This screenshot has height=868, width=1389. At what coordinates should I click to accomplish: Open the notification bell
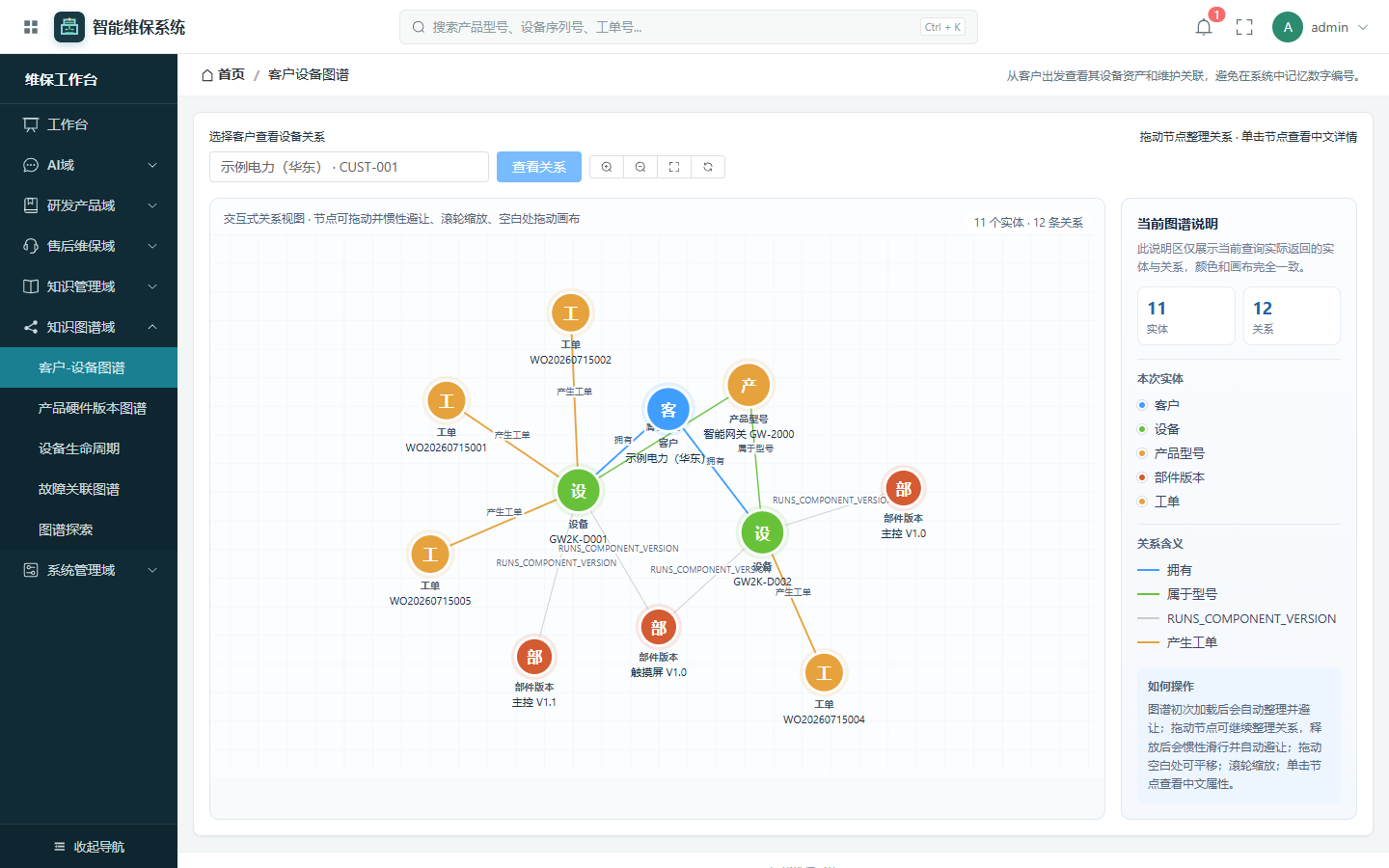(1204, 27)
